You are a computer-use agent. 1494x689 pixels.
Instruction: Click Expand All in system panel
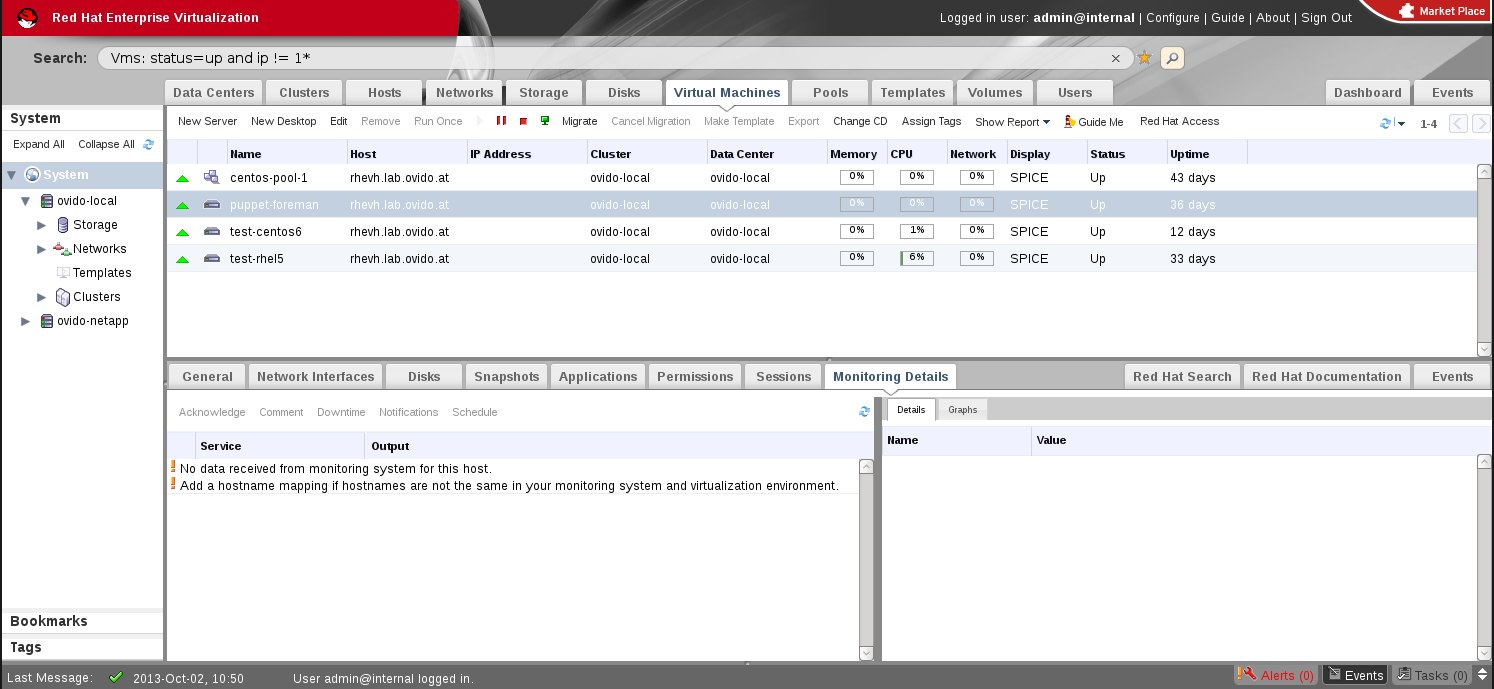(39, 144)
